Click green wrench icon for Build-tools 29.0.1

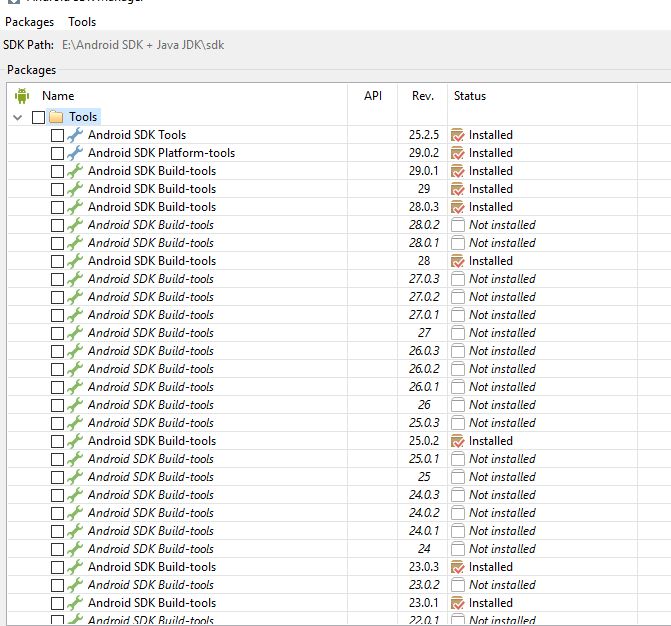(75, 171)
